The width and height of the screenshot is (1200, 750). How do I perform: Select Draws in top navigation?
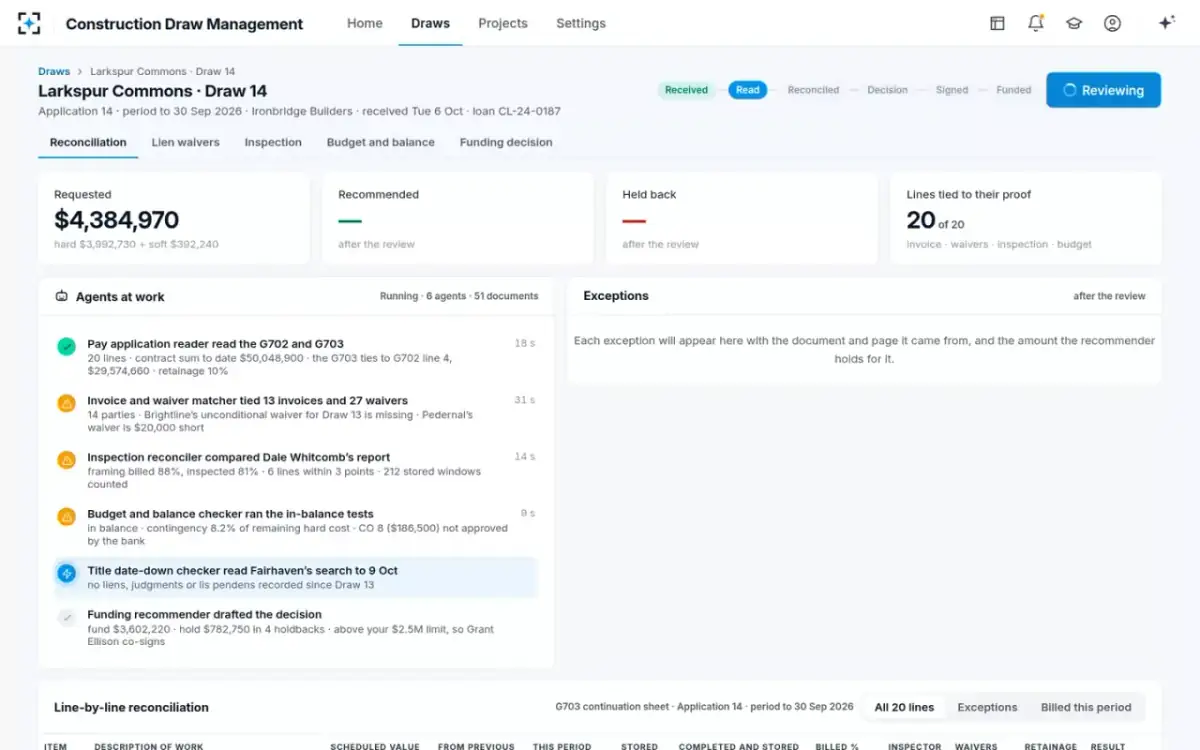click(x=430, y=23)
